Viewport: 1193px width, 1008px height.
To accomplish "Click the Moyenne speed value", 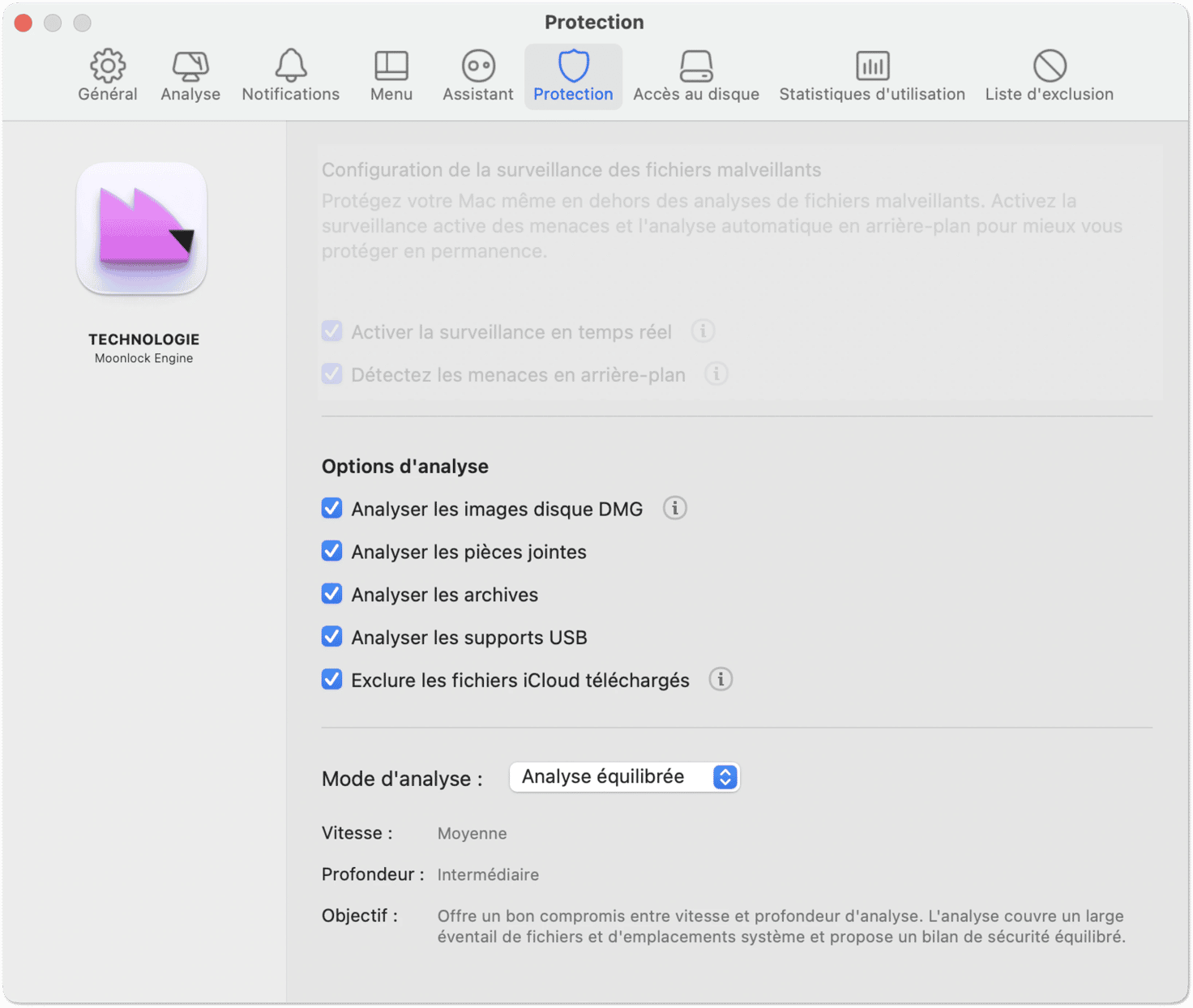I will click(x=472, y=833).
